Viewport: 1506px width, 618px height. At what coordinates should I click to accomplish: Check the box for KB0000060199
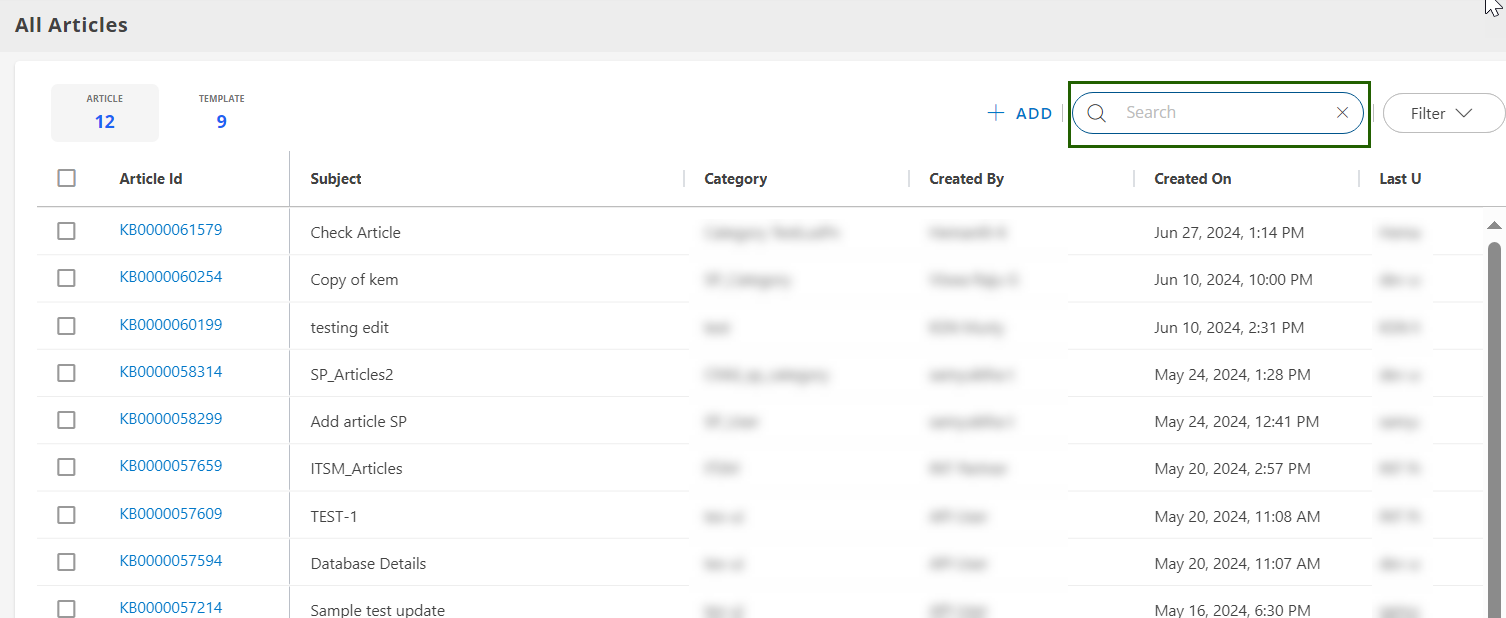click(x=66, y=326)
